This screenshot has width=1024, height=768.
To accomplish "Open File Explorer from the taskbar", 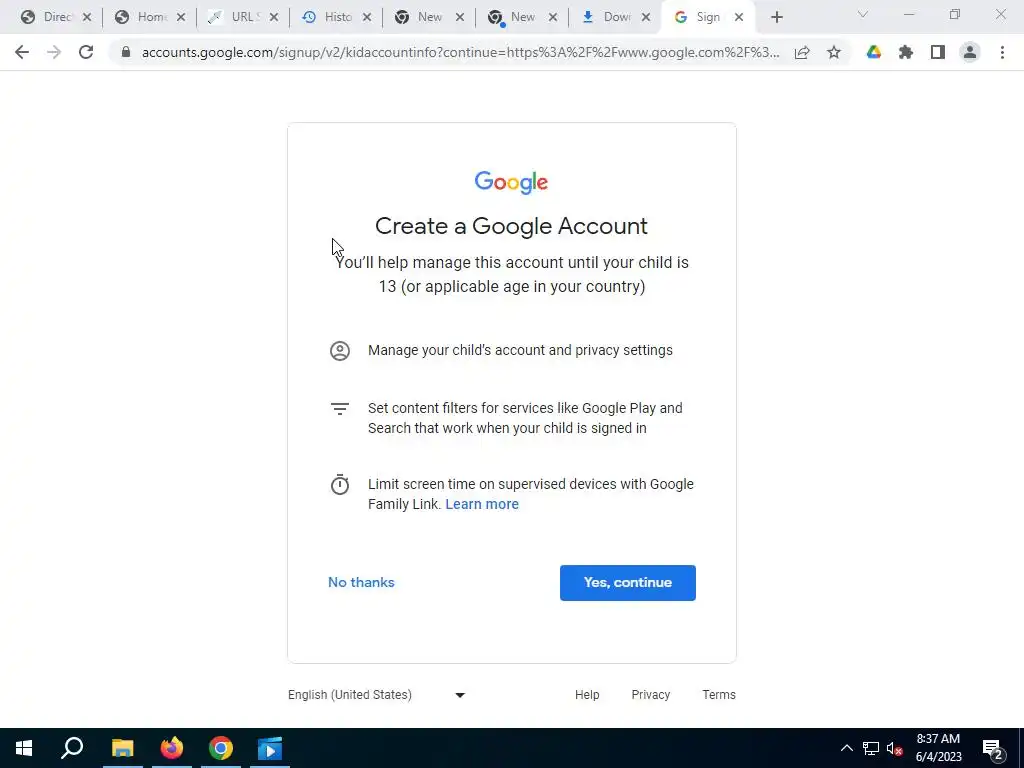I will pos(122,748).
